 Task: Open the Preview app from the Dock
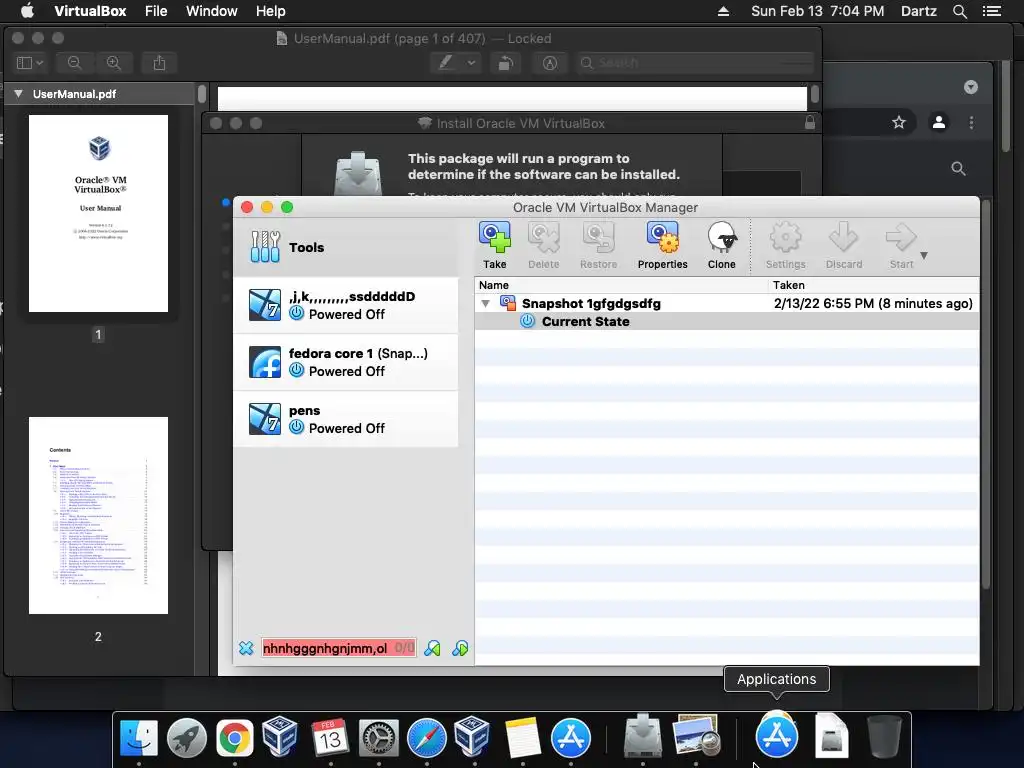pos(697,737)
